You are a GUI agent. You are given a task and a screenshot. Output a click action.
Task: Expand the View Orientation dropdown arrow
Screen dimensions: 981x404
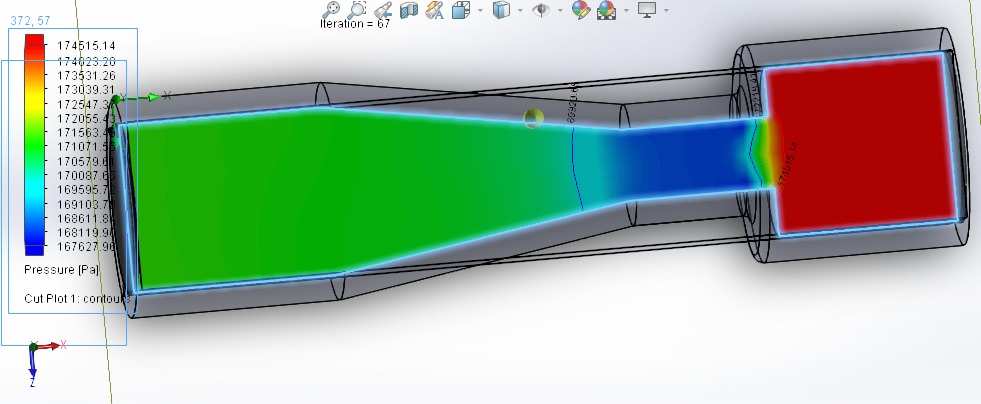point(479,10)
